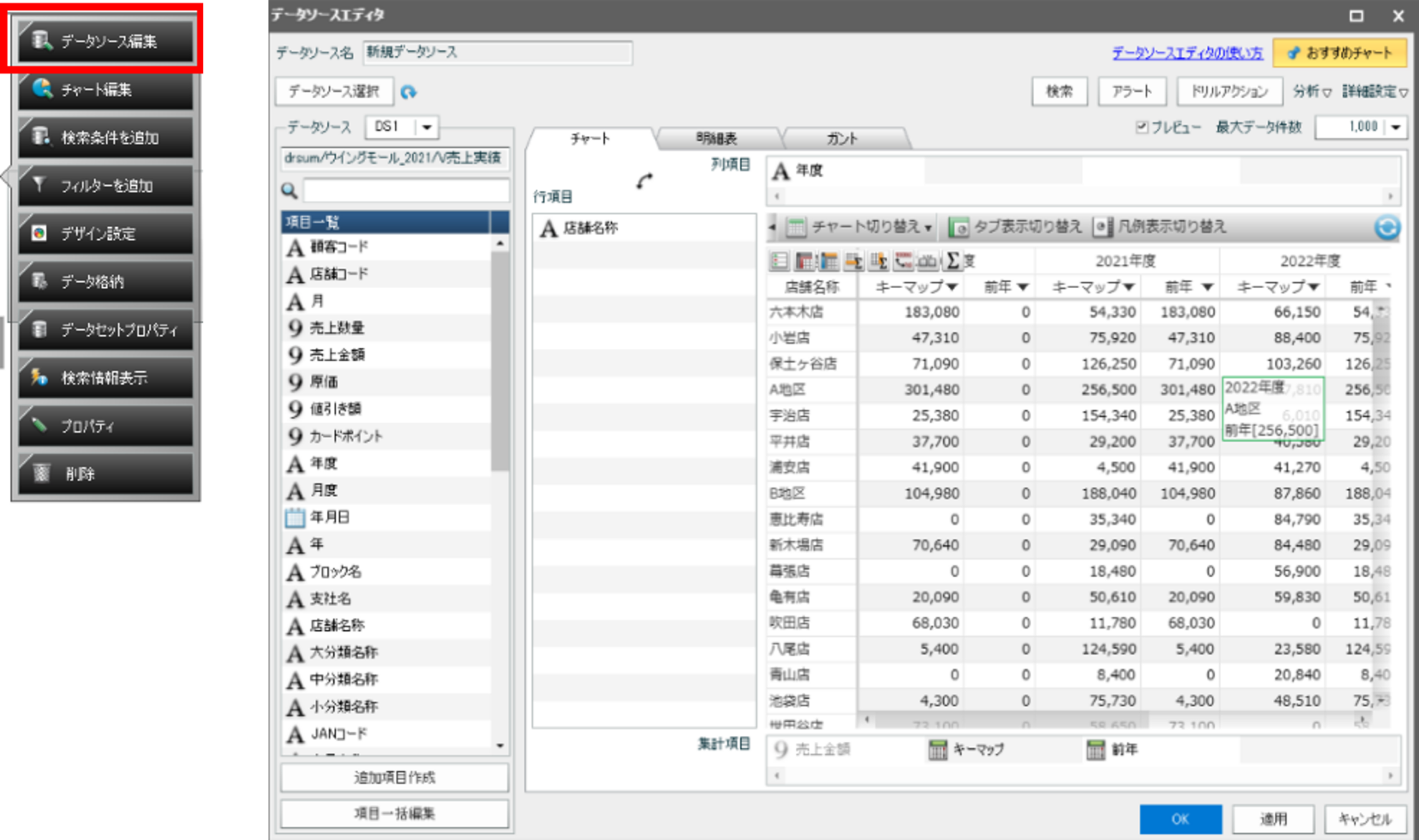1419x840 pixels.
Task: Click the large sigma total icon
Action: pos(952,261)
